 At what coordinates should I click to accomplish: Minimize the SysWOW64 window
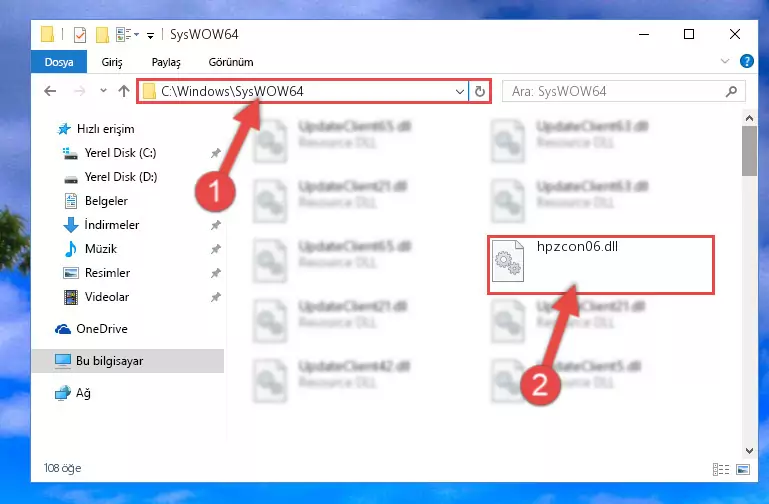point(644,34)
